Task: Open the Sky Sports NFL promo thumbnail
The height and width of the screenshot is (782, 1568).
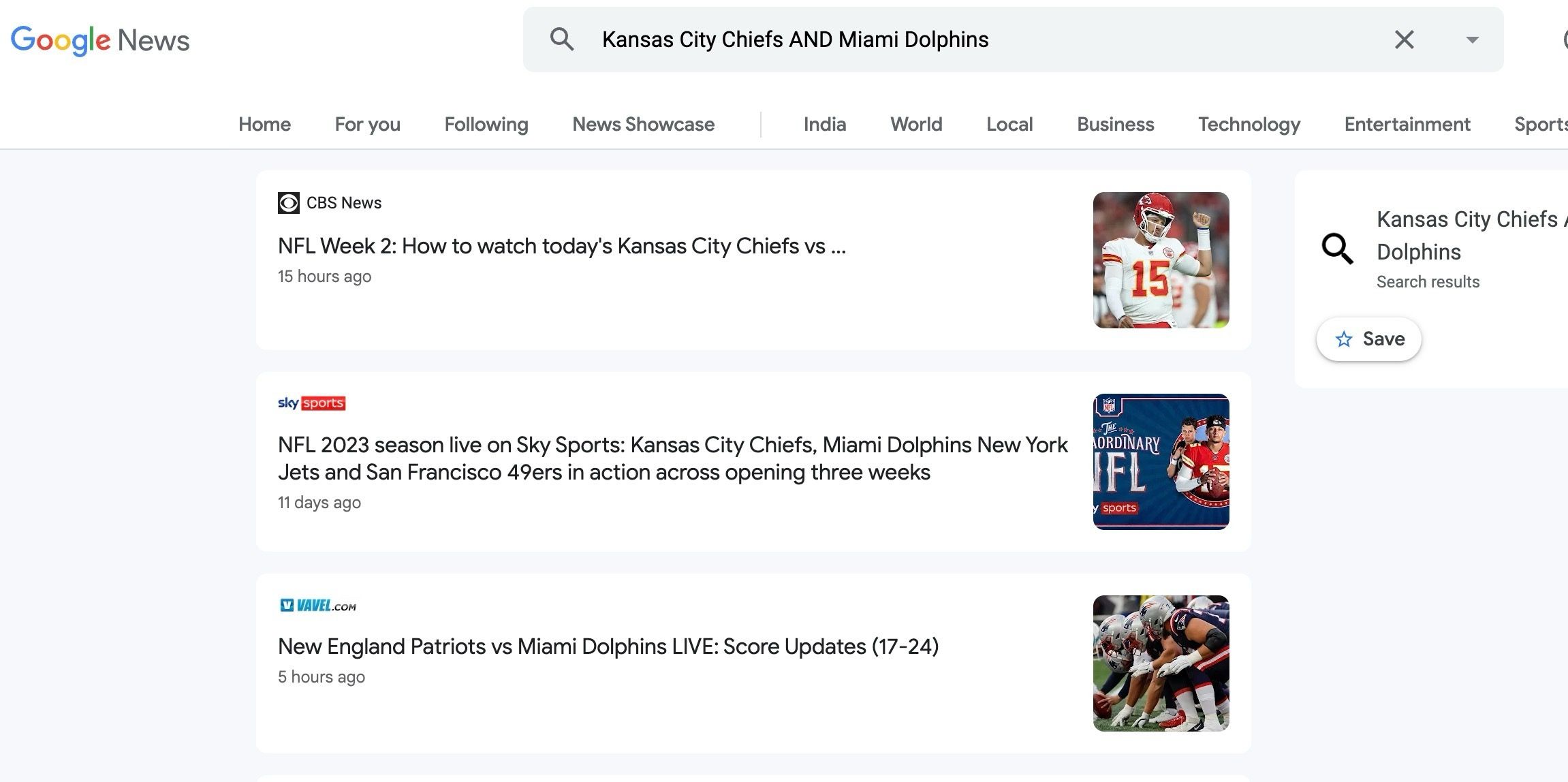Action: pos(1161,462)
